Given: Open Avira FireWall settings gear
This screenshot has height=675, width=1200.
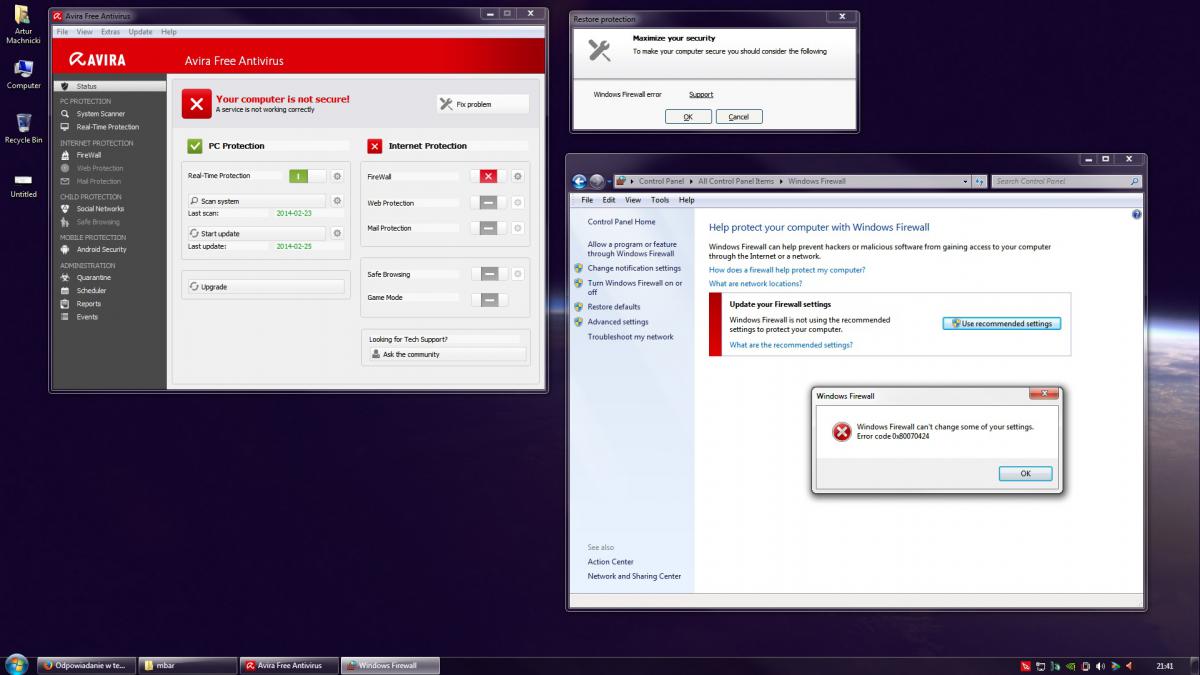Looking at the screenshot, I should click(x=518, y=176).
